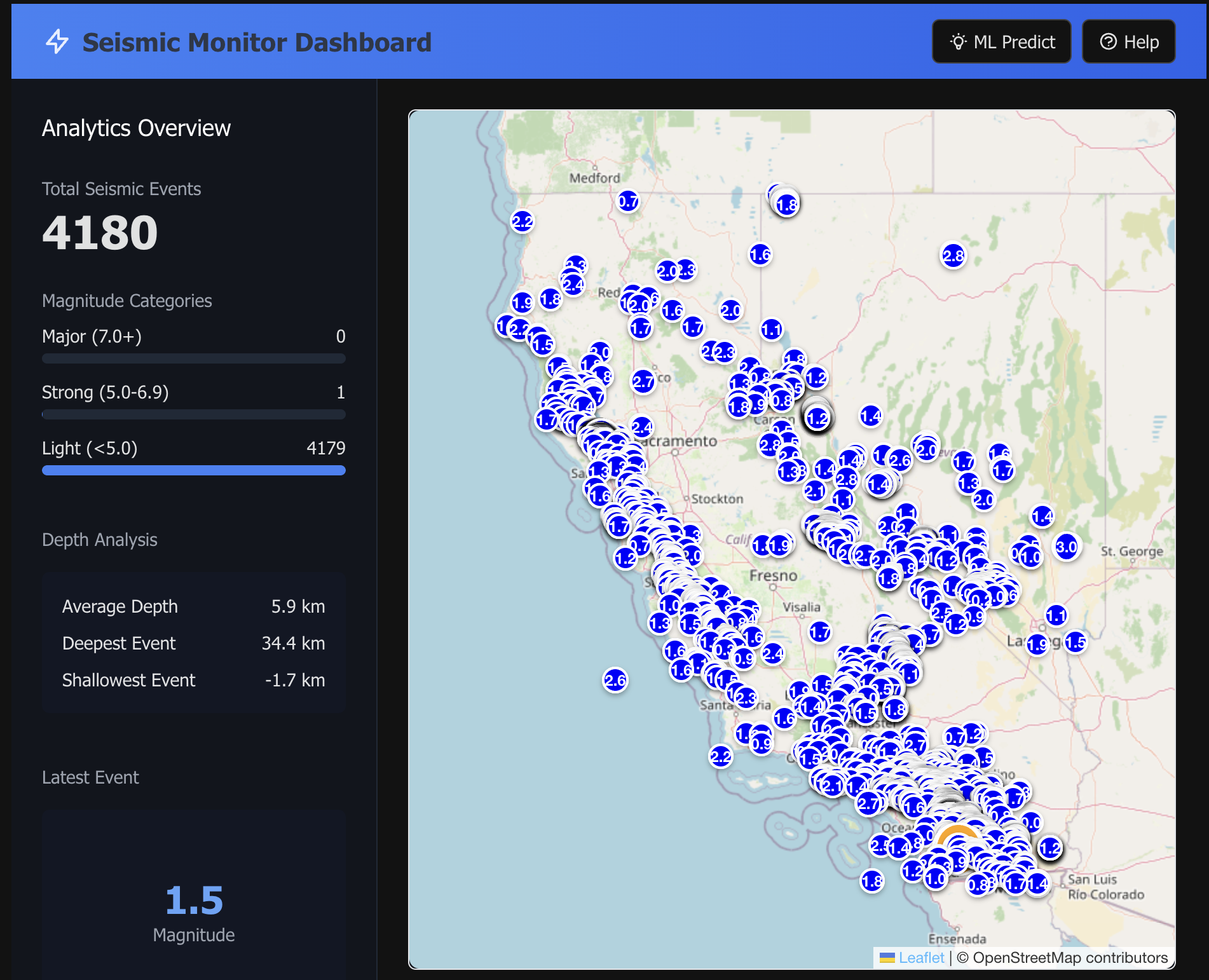This screenshot has width=1209, height=980.
Task: Select the offshore 2.2 marker near Channel Islands
Action: click(x=721, y=756)
